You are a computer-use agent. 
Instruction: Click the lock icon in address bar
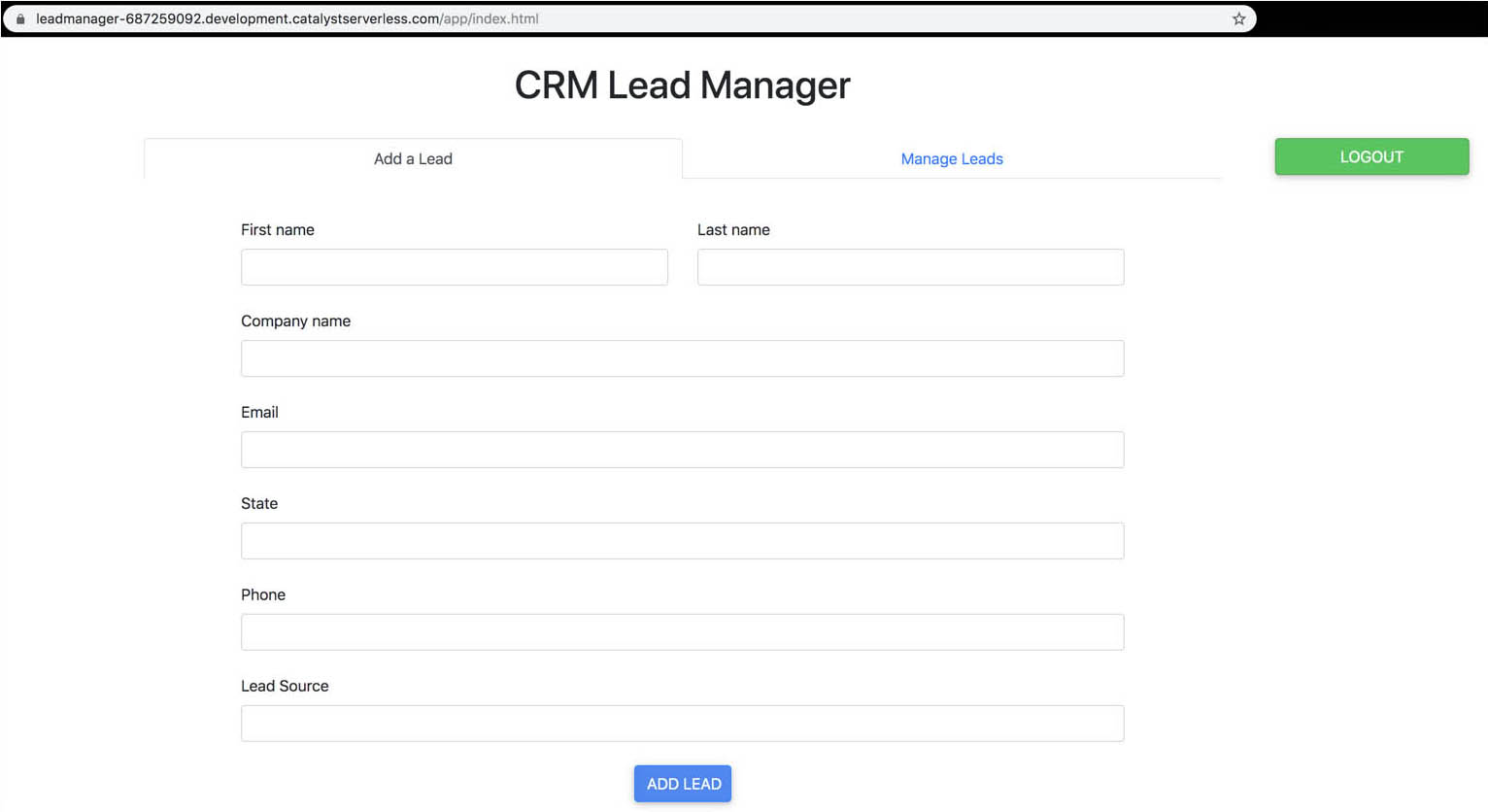click(x=20, y=18)
